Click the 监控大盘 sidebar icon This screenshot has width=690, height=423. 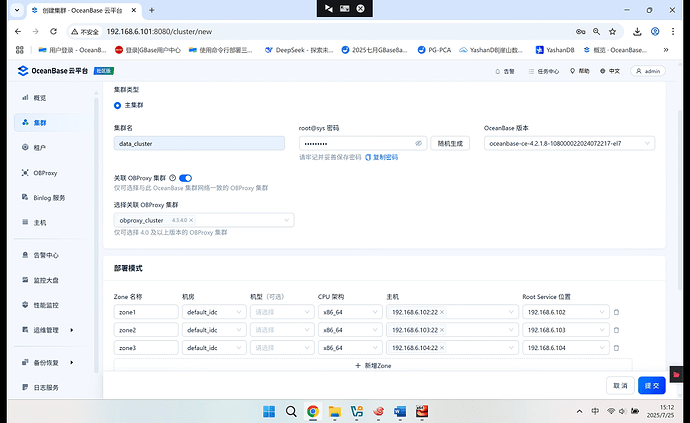click(25, 280)
